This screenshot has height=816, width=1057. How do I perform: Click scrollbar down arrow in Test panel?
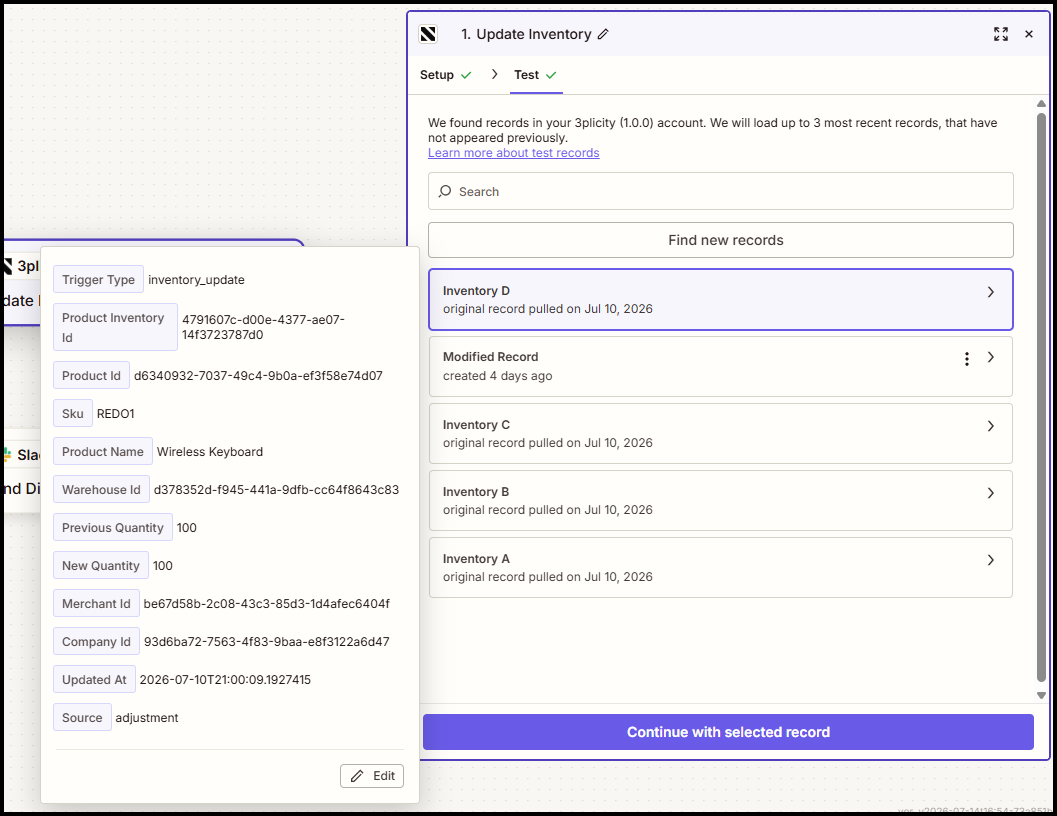pos(1041,695)
